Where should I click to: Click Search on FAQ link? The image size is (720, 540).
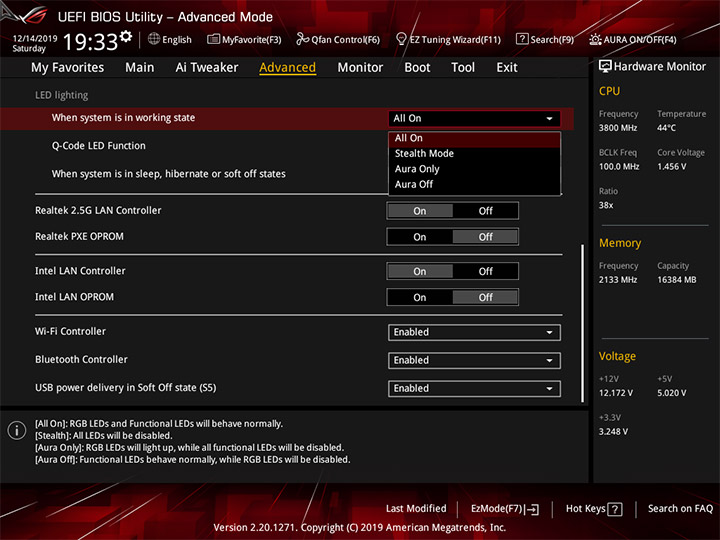[680, 509]
